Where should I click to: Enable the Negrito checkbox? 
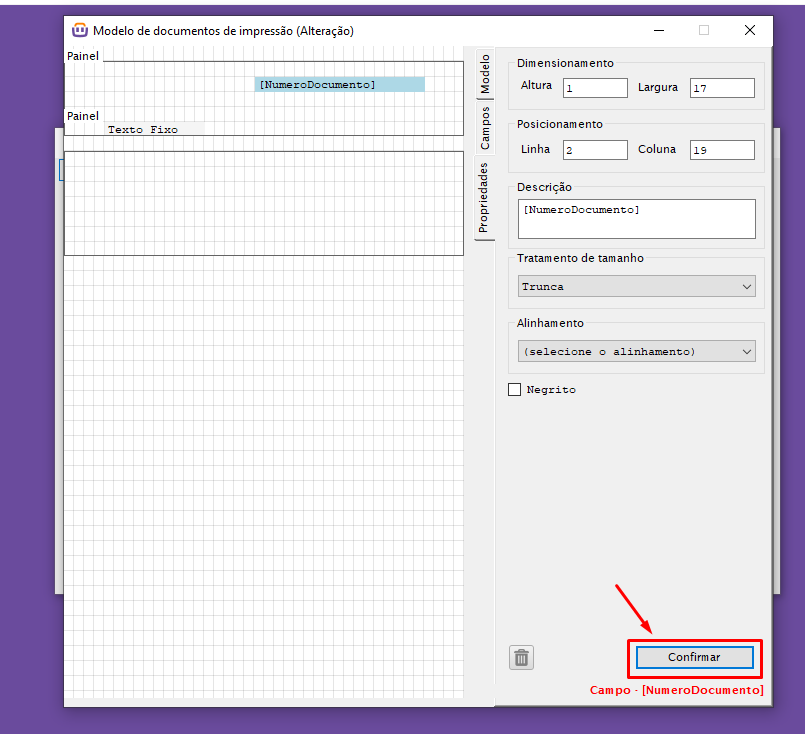pyautogui.click(x=515, y=389)
